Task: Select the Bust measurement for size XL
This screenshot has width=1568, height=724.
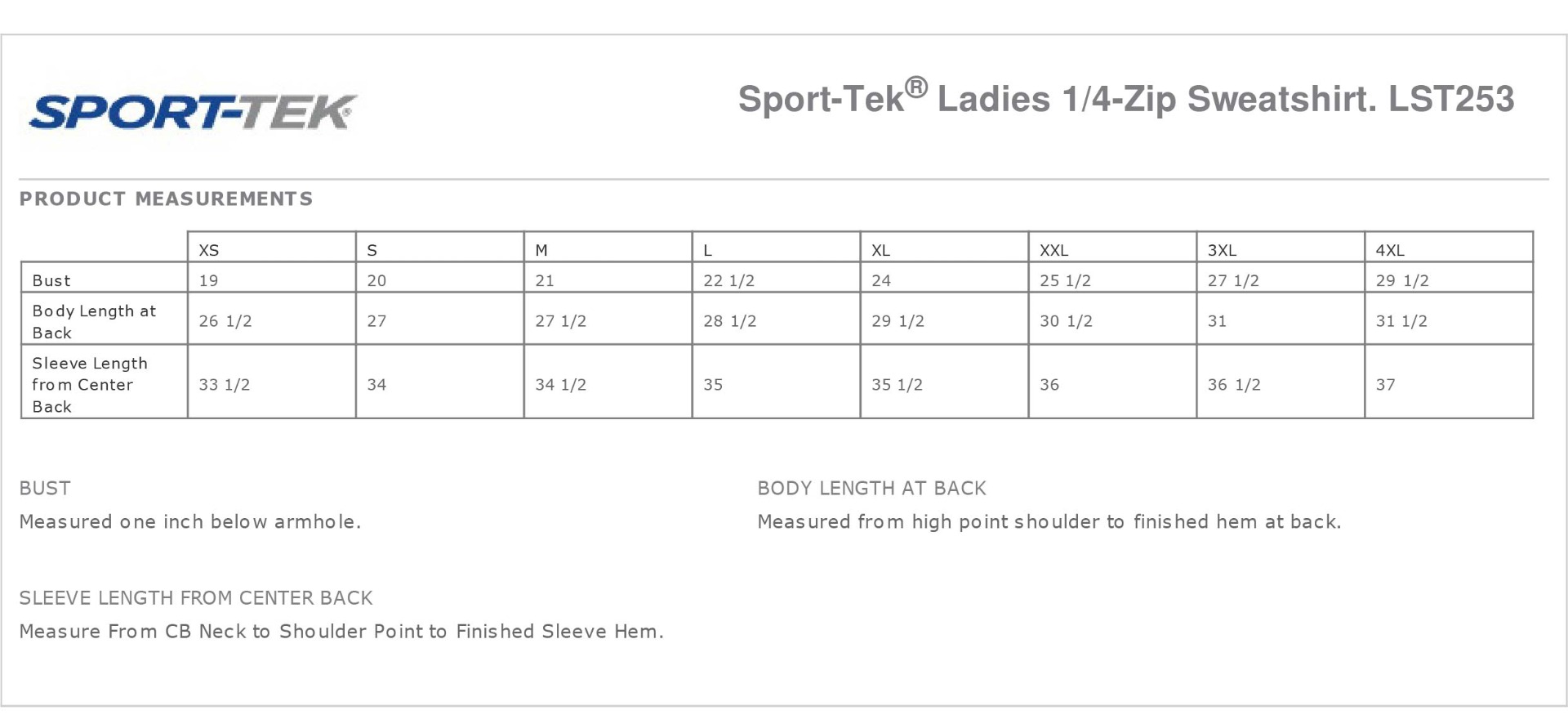Action: point(881,280)
